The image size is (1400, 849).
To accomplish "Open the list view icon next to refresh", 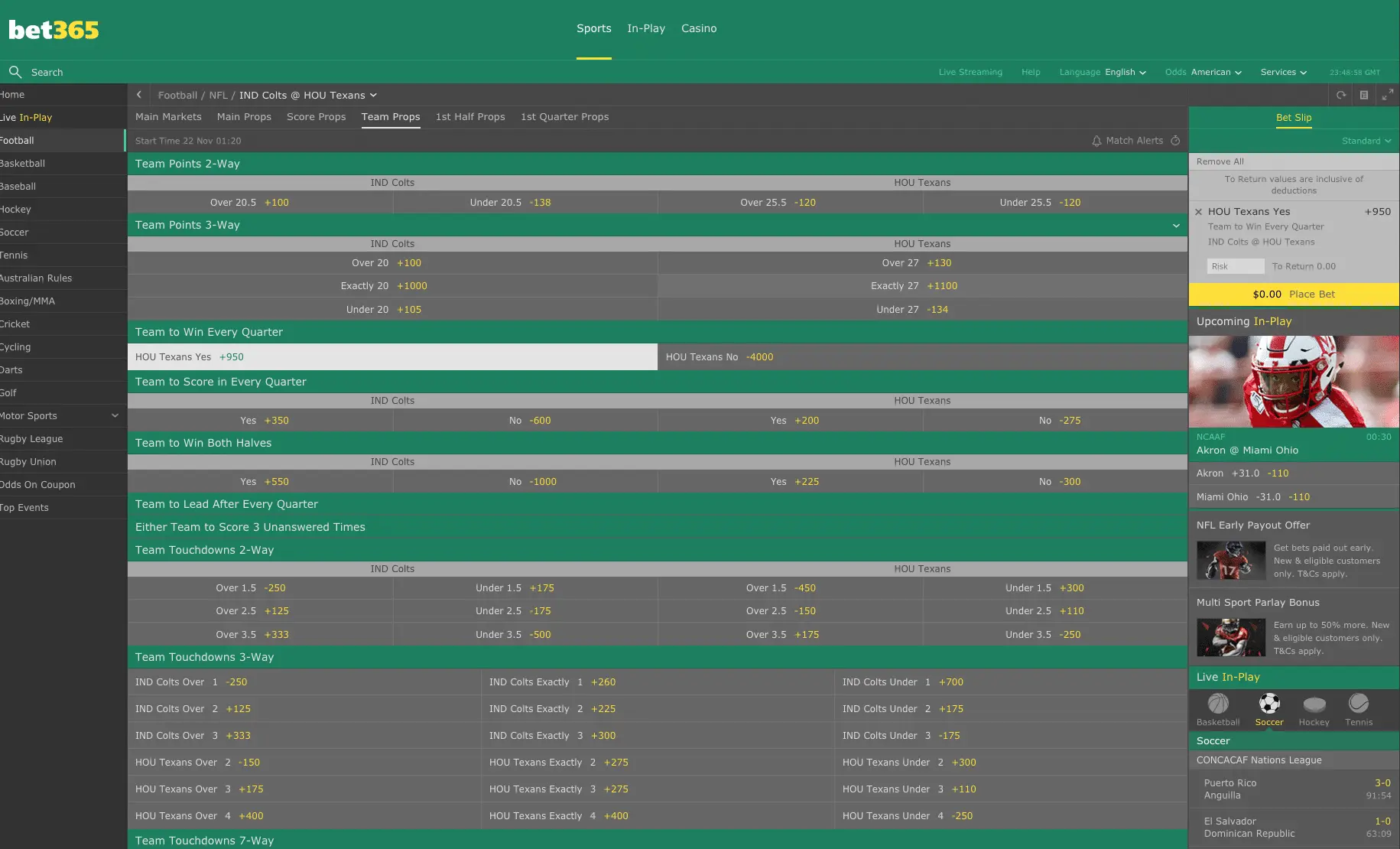I will [1363, 95].
